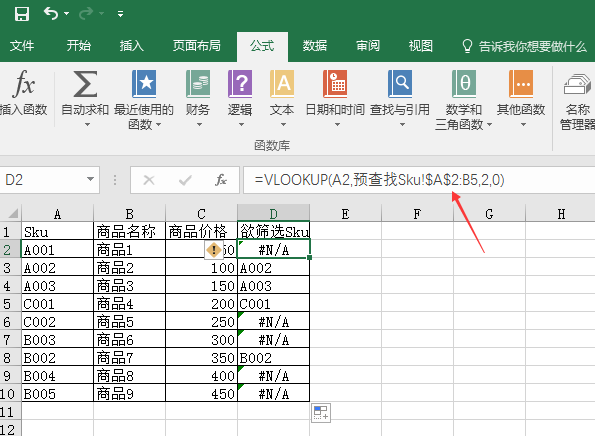Select column A header
Screen dimensions: 595x436
coord(57,214)
